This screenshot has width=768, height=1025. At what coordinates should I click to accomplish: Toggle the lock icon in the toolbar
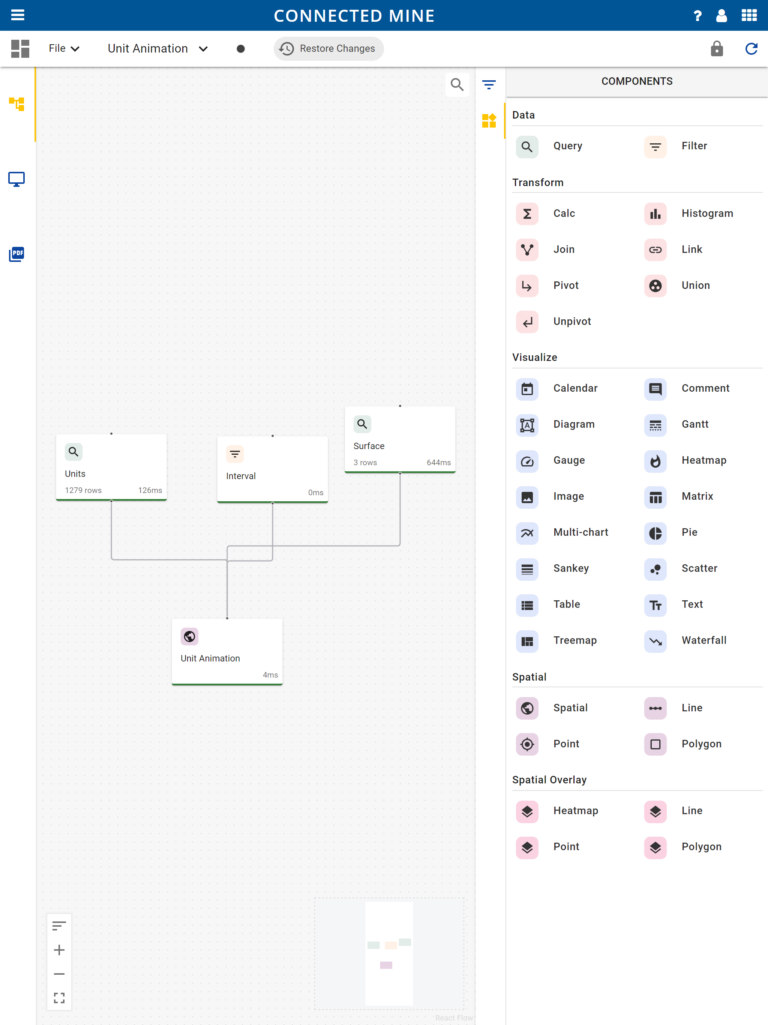click(716, 47)
